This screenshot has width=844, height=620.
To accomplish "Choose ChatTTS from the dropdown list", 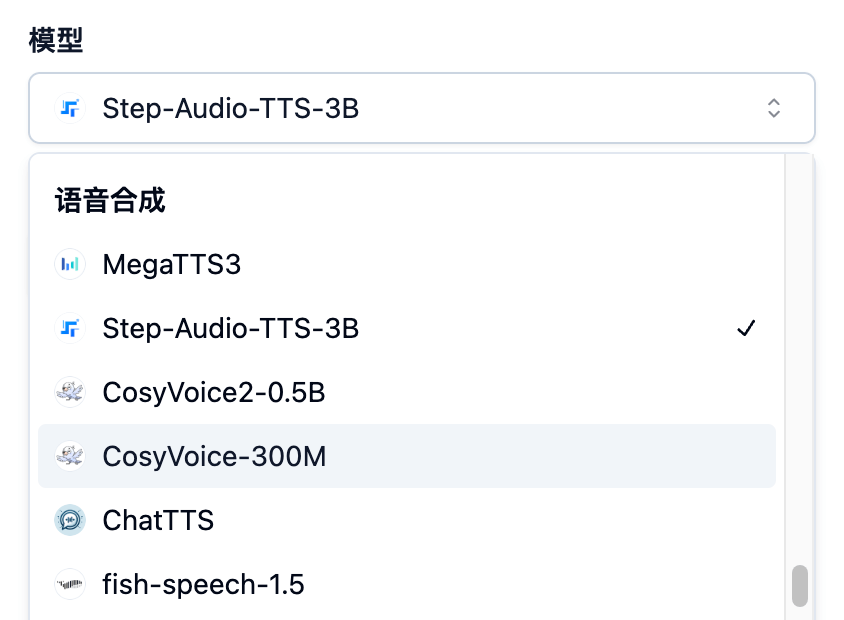I will (x=158, y=520).
